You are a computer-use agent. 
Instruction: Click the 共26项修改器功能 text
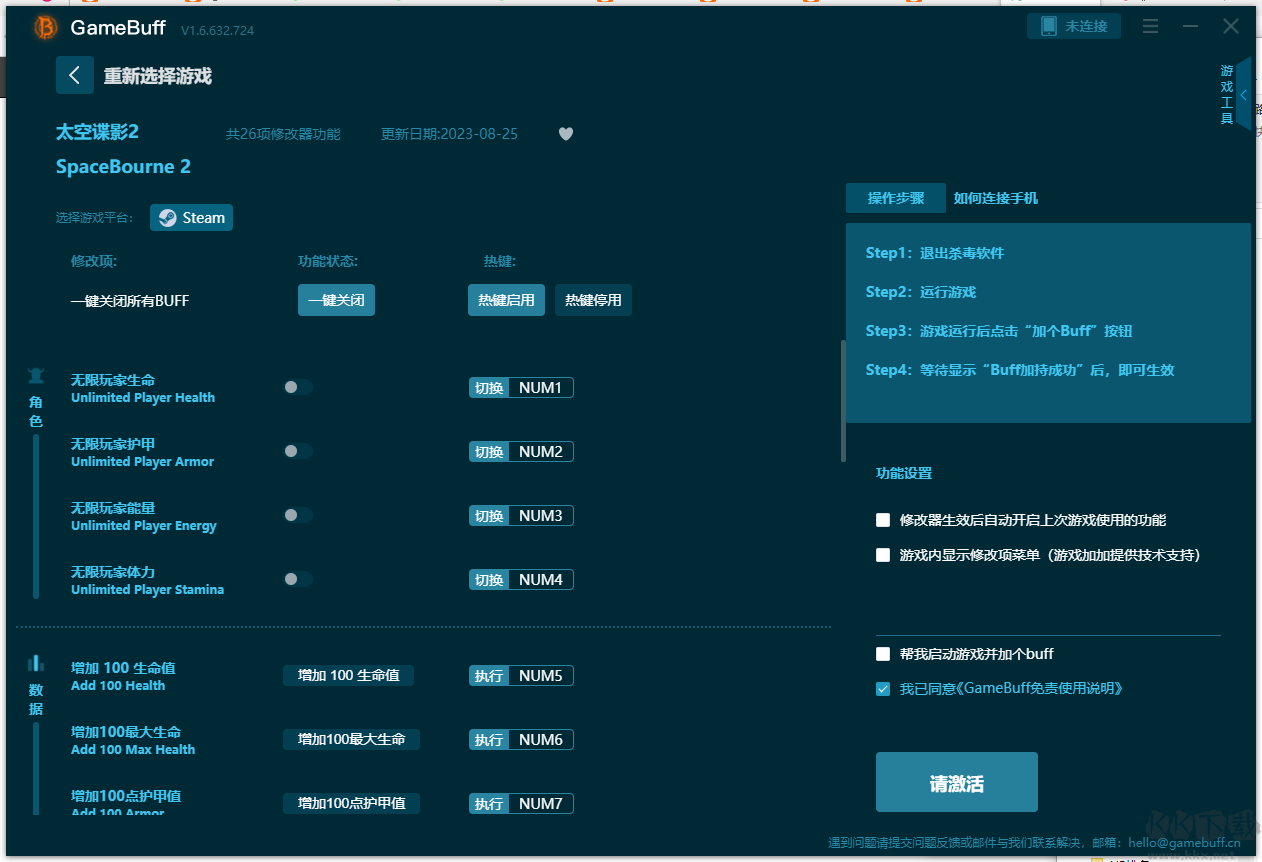click(x=283, y=134)
